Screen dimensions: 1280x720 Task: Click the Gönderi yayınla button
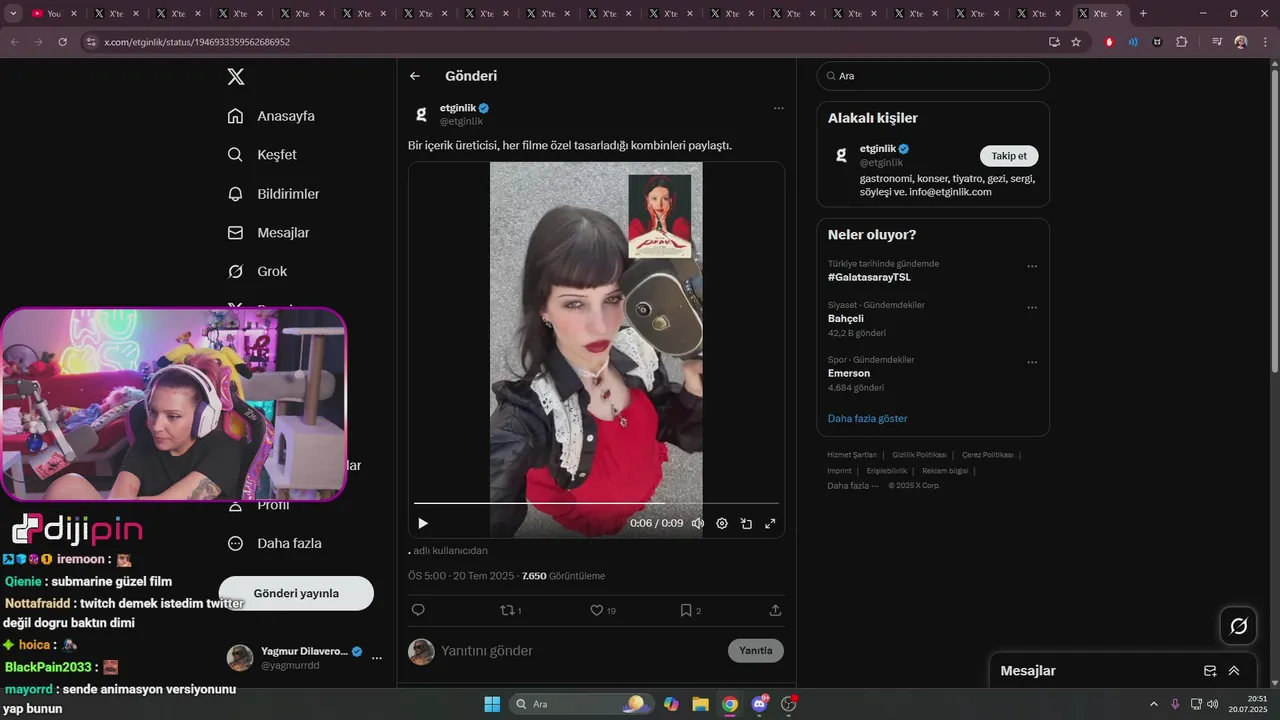(296, 593)
